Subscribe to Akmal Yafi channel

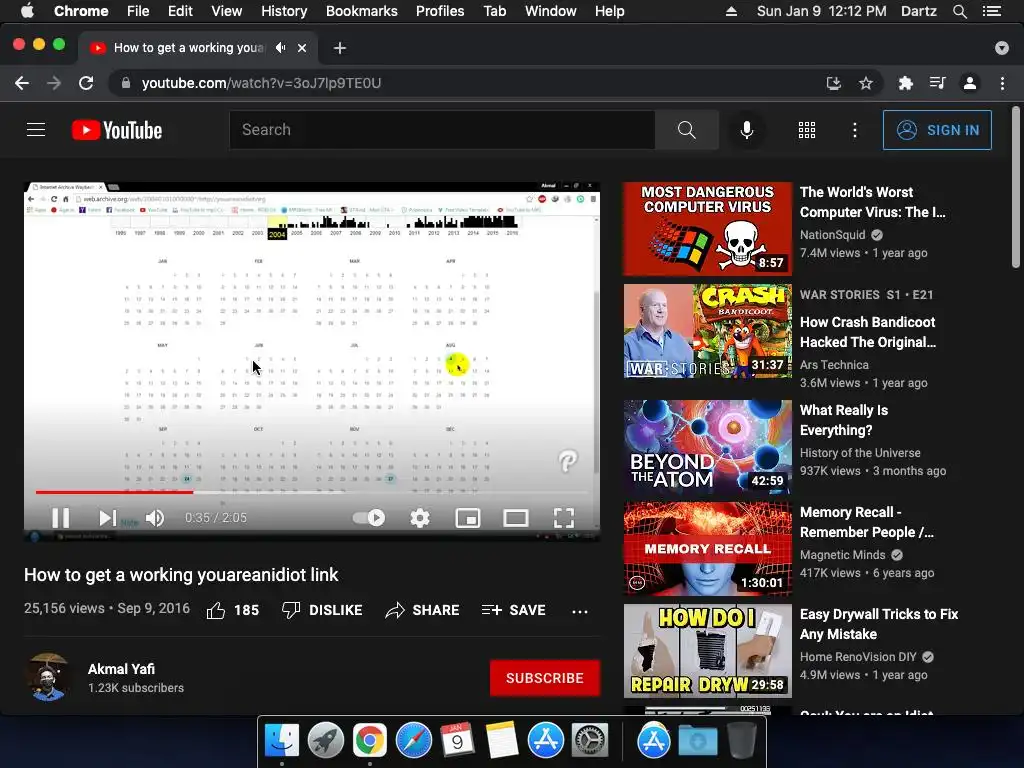(x=545, y=678)
